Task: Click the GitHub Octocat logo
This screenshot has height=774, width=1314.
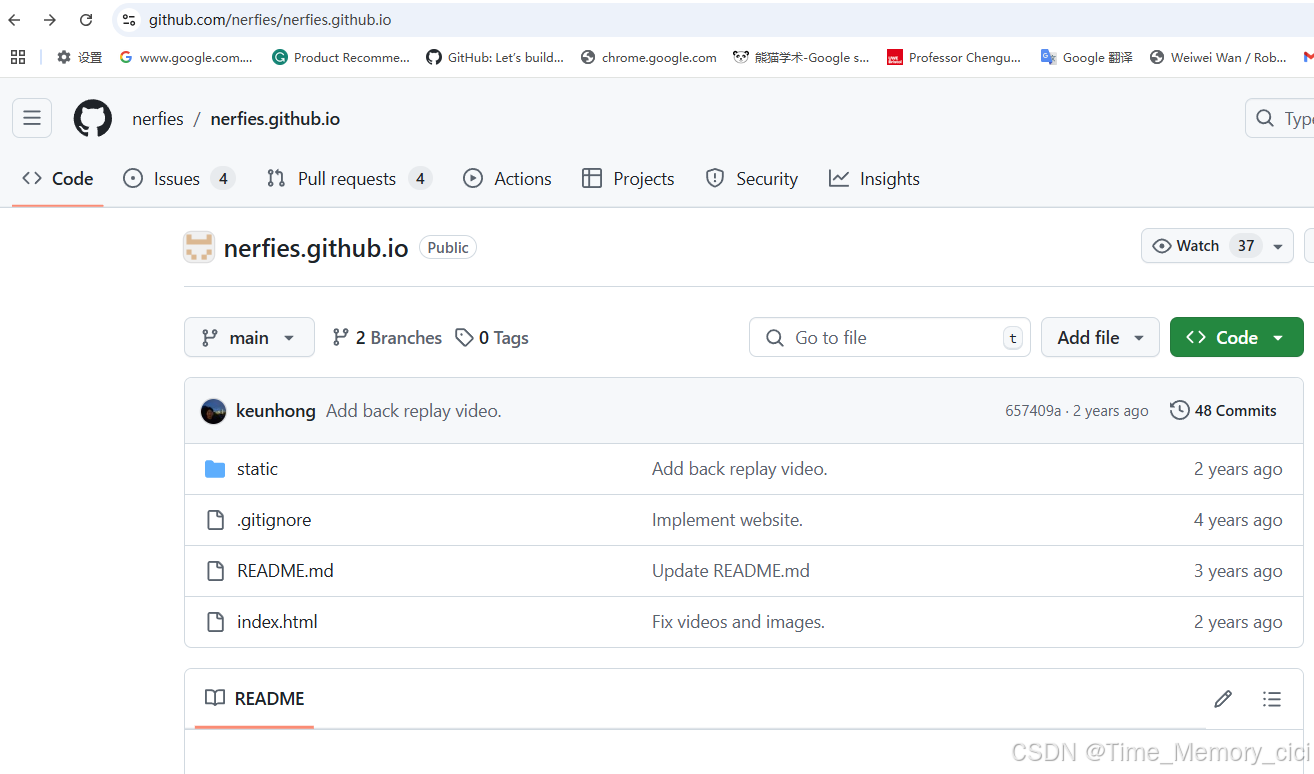Action: [93, 118]
